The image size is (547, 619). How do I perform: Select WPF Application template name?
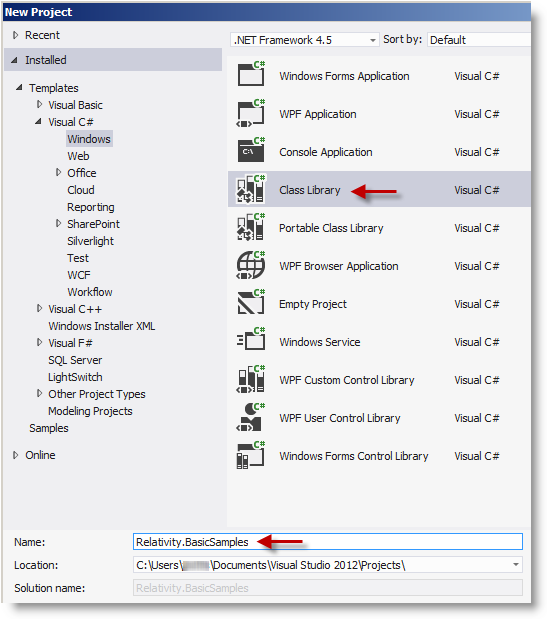(x=318, y=114)
